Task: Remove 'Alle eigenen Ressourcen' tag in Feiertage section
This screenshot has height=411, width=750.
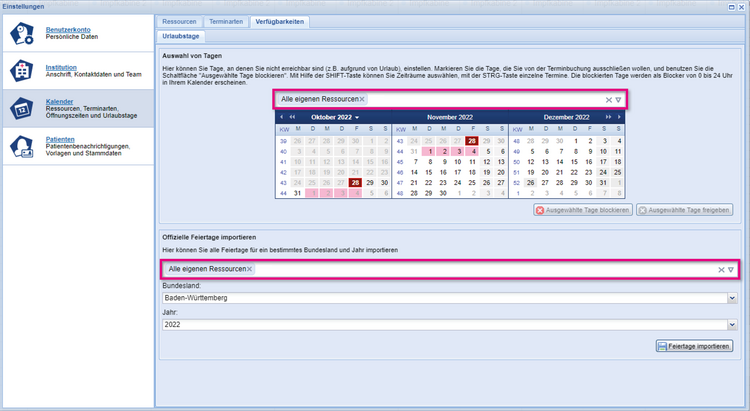Action: click(250, 270)
